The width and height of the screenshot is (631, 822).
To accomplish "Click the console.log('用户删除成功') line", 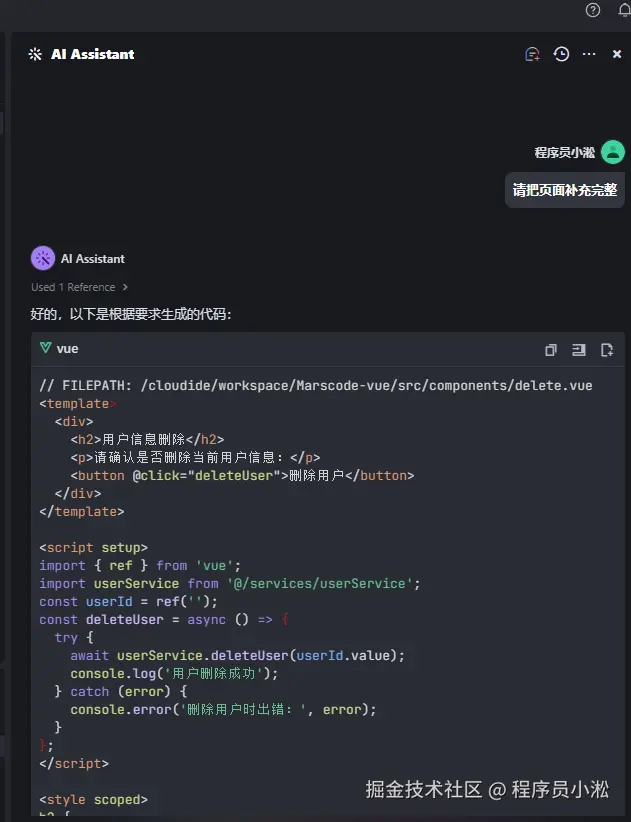I will [174, 673].
